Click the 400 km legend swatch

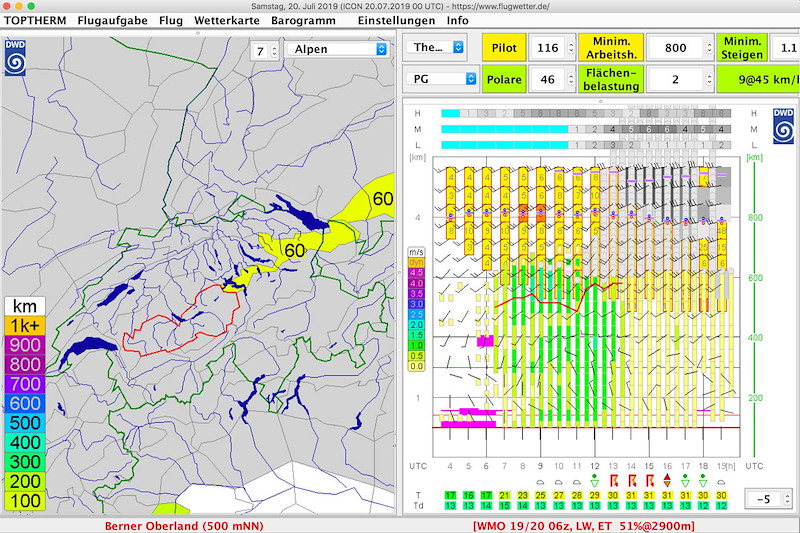tap(25, 442)
